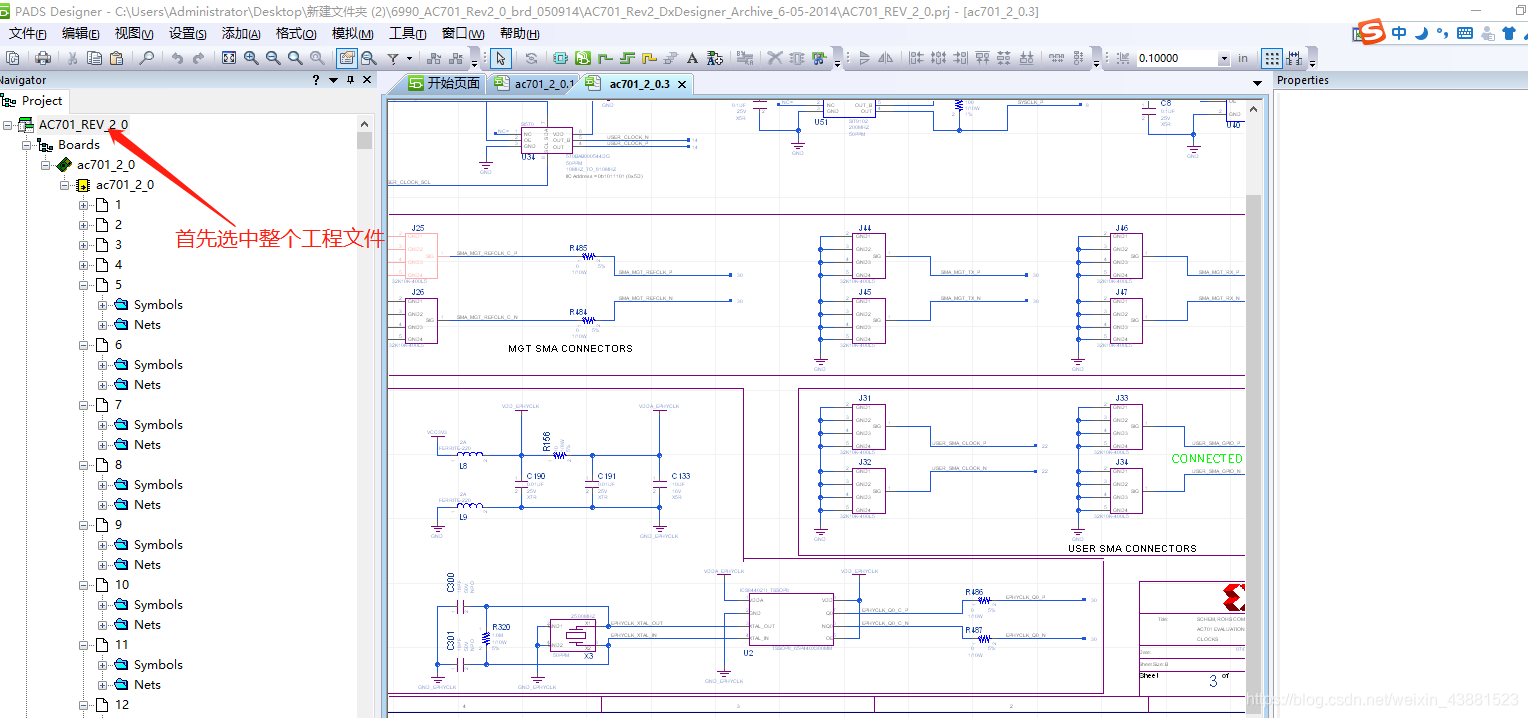Open the grid spacing 0.10000 dropdown
This screenshot has height=718, width=1528.
(1224, 58)
